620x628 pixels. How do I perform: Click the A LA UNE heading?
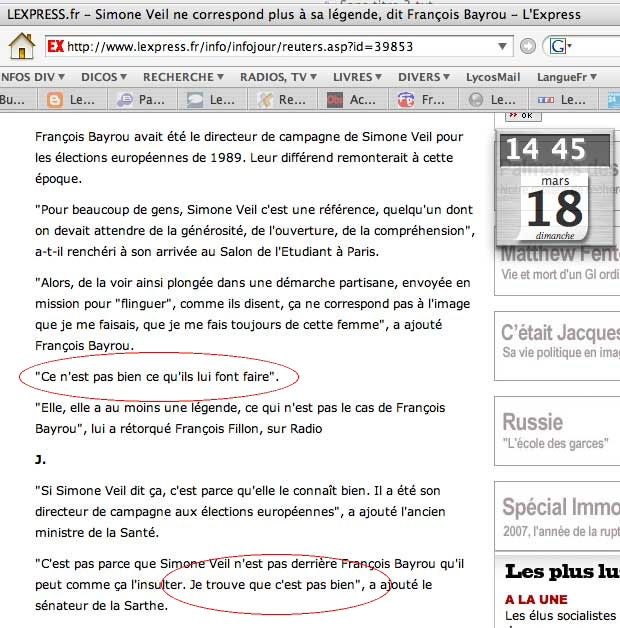(536, 600)
